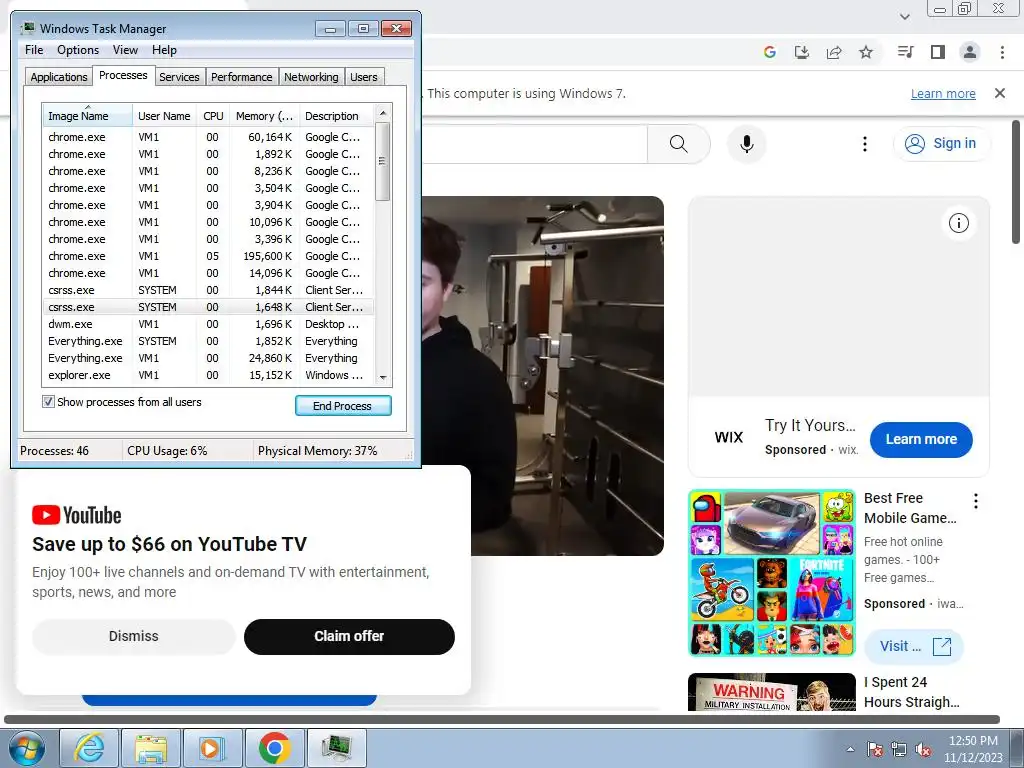
Task: Open Best Free Mobile Games ad thumbnail
Action: coord(772,573)
